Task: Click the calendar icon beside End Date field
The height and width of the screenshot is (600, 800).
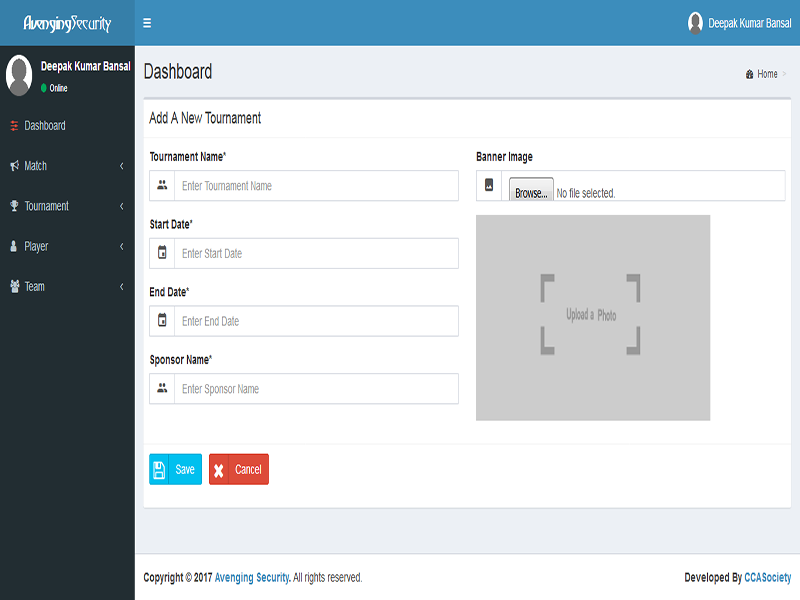Action: [162, 320]
